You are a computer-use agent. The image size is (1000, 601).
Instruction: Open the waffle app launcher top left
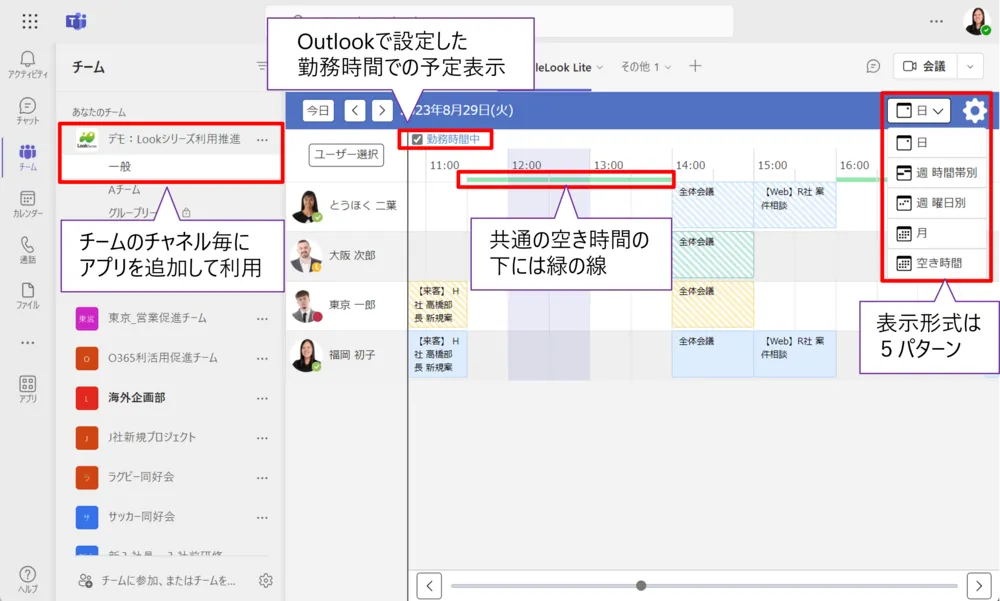[29, 21]
